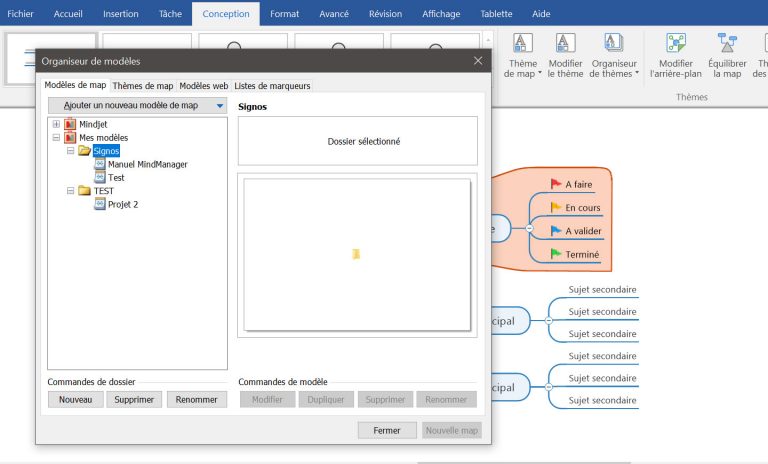The image size is (768, 464).
Task: Click the green Terminé flag
Action: point(557,254)
